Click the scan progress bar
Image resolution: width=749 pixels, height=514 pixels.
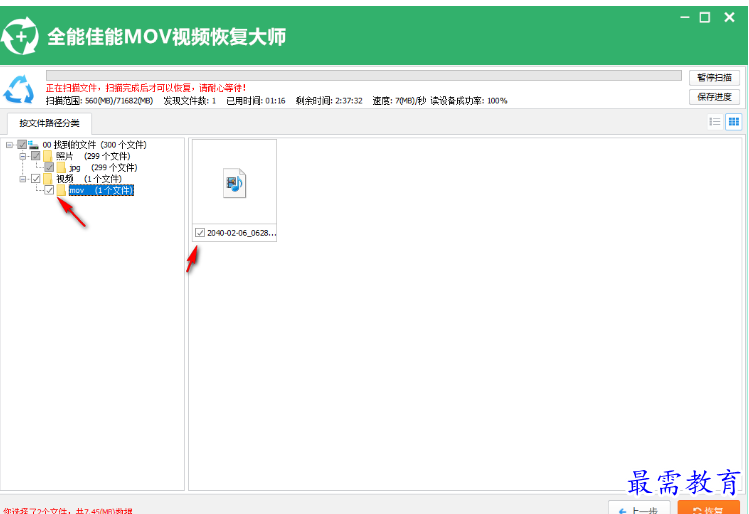(364, 75)
